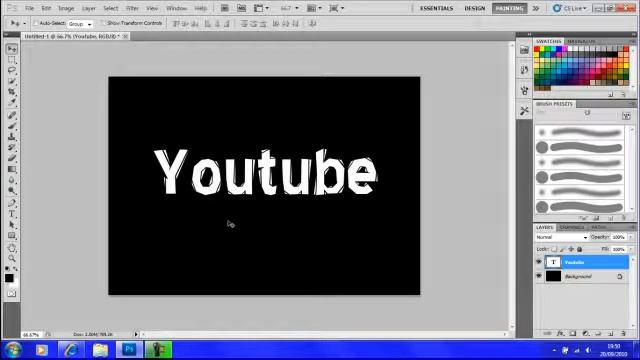Toggle lock position icon
Viewport: 640px width, 360px height.
(571, 249)
